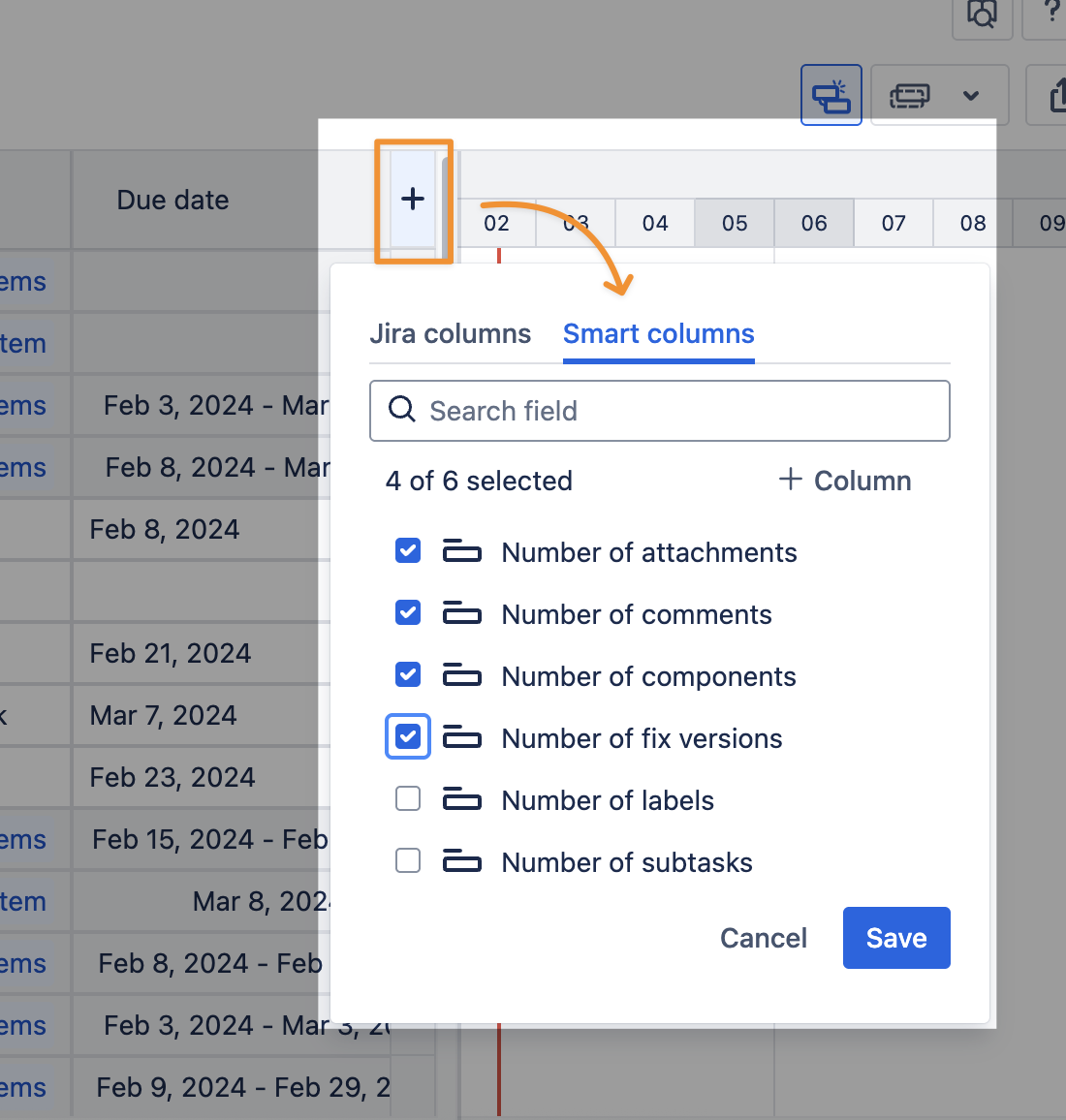Enable the Number of subtasks checkbox
This screenshot has height=1120, width=1066.
(x=408, y=861)
